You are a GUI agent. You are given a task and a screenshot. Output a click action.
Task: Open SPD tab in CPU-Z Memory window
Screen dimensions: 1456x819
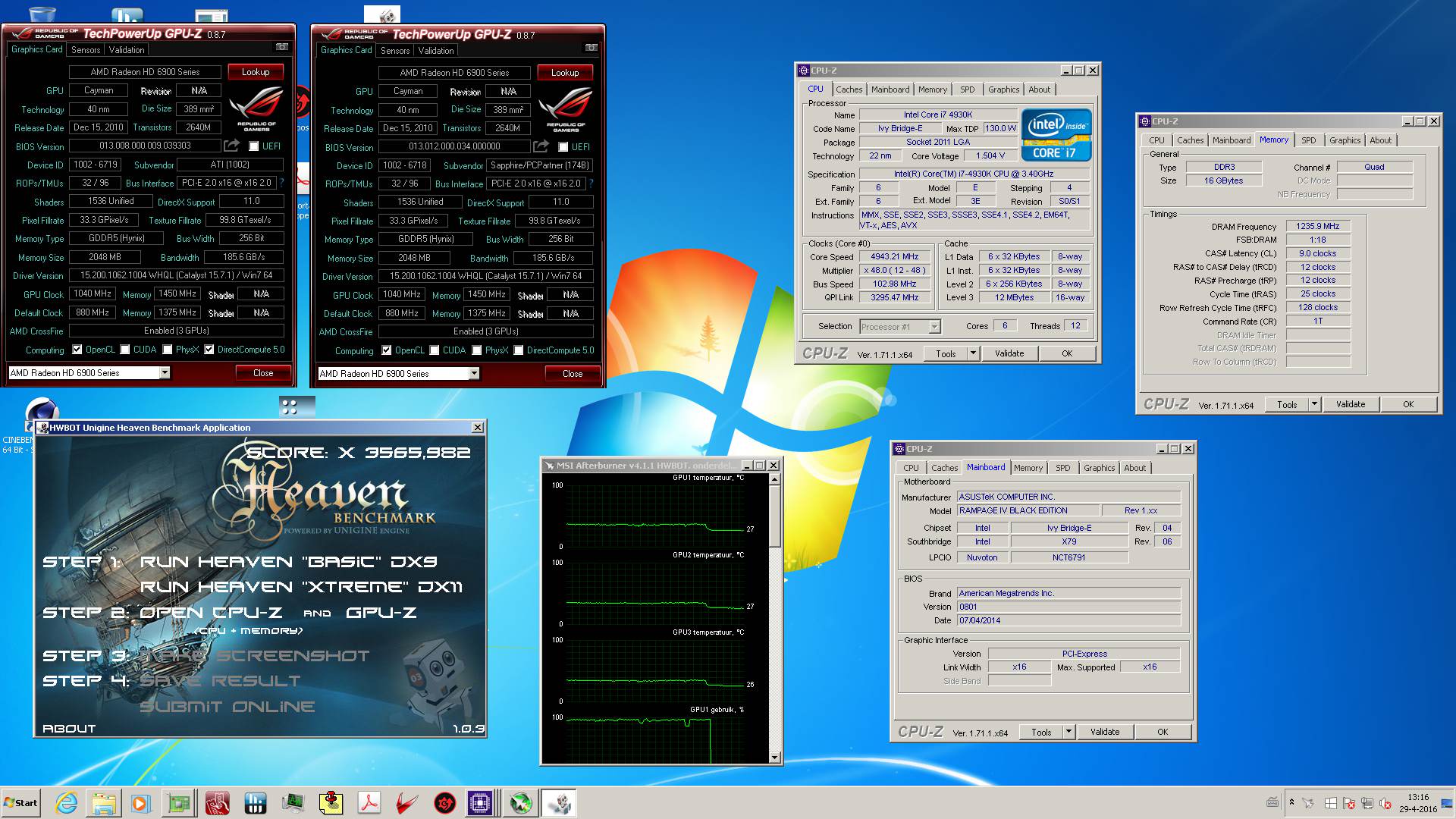point(1309,140)
